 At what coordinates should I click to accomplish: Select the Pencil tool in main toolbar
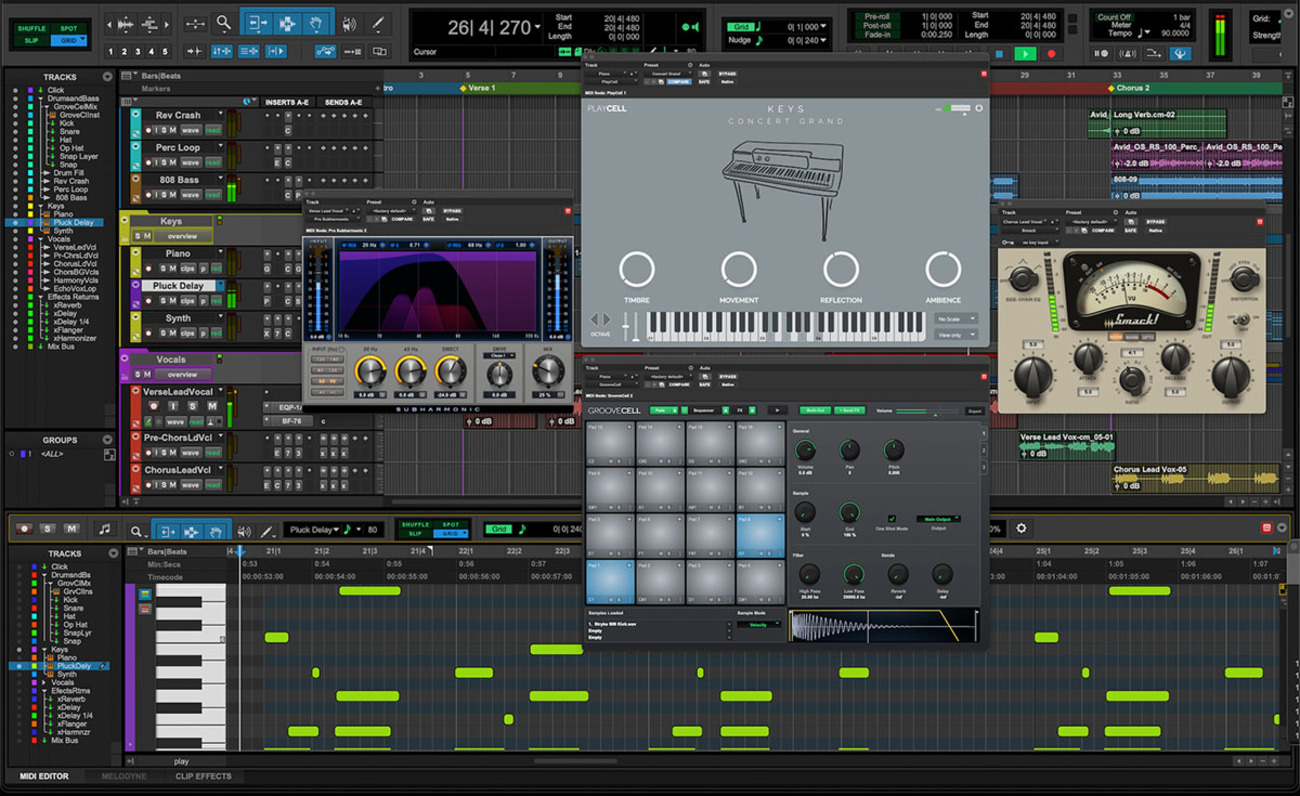click(x=378, y=24)
